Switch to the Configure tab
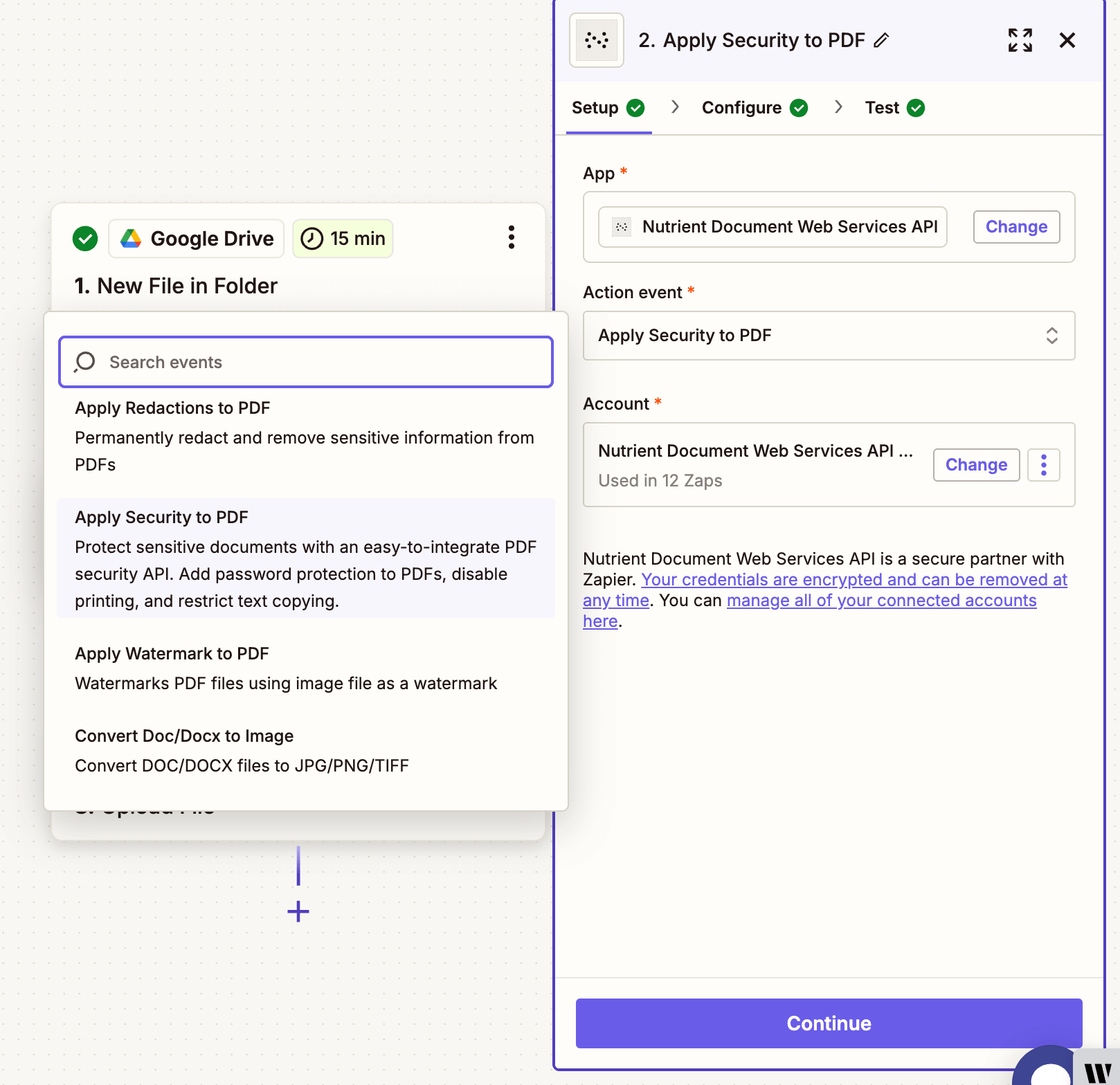Image resolution: width=1120 pixels, height=1085 pixels. click(741, 107)
